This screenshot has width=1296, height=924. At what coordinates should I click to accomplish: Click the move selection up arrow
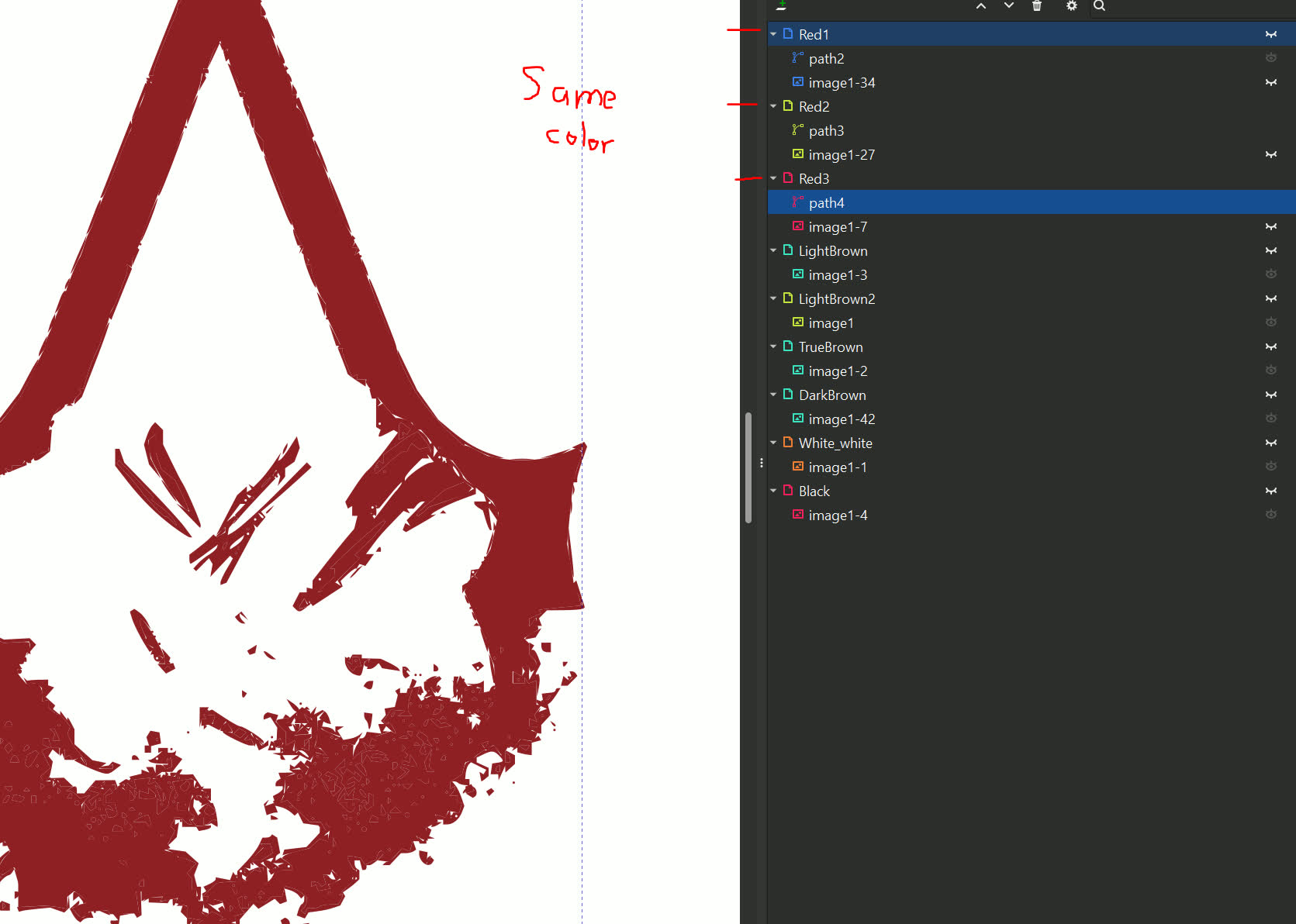point(981,5)
